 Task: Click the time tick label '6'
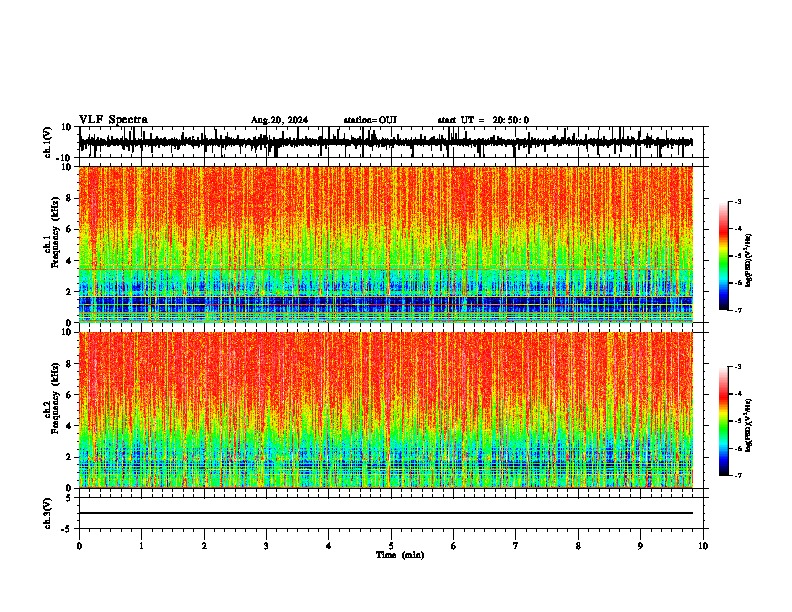(454, 546)
